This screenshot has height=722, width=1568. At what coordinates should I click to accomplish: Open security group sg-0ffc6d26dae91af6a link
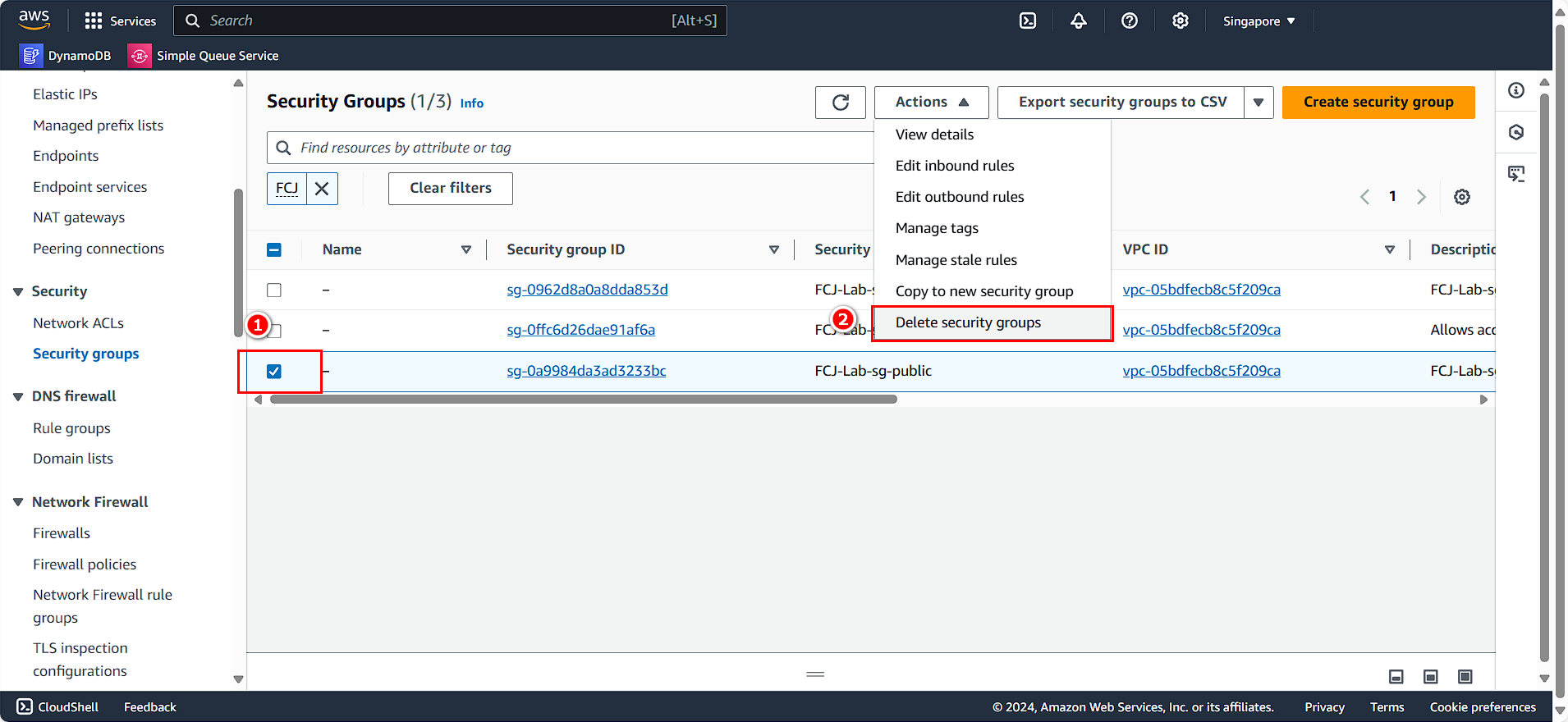(x=580, y=330)
